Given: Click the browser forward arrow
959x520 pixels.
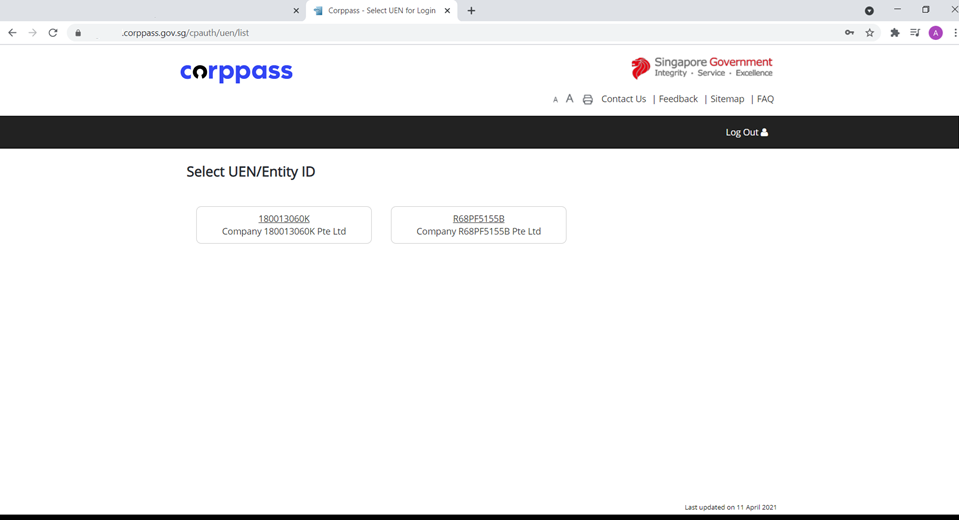Looking at the screenshot, I should (x=32, y=33).
